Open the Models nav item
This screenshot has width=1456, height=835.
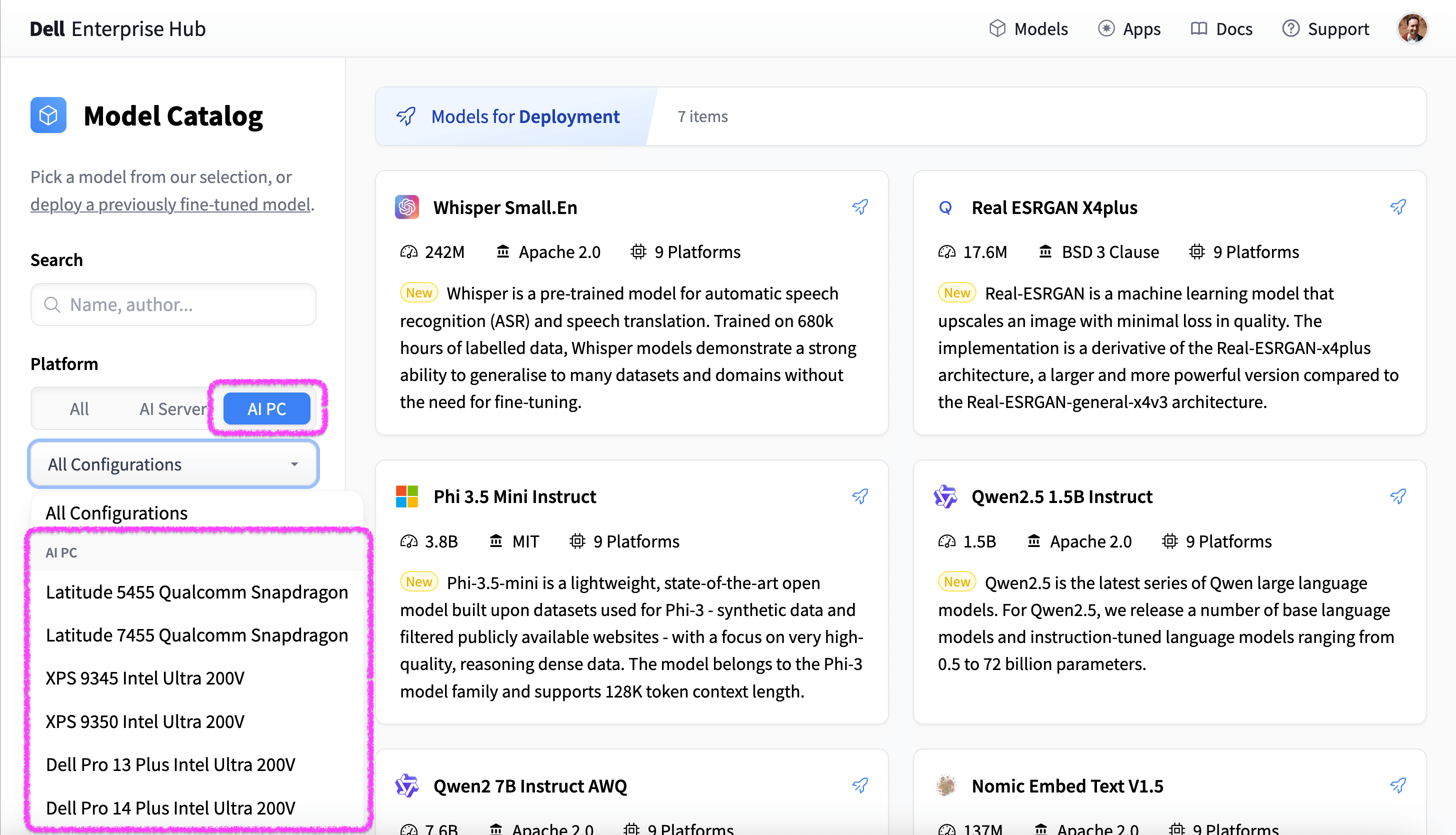1029,28
